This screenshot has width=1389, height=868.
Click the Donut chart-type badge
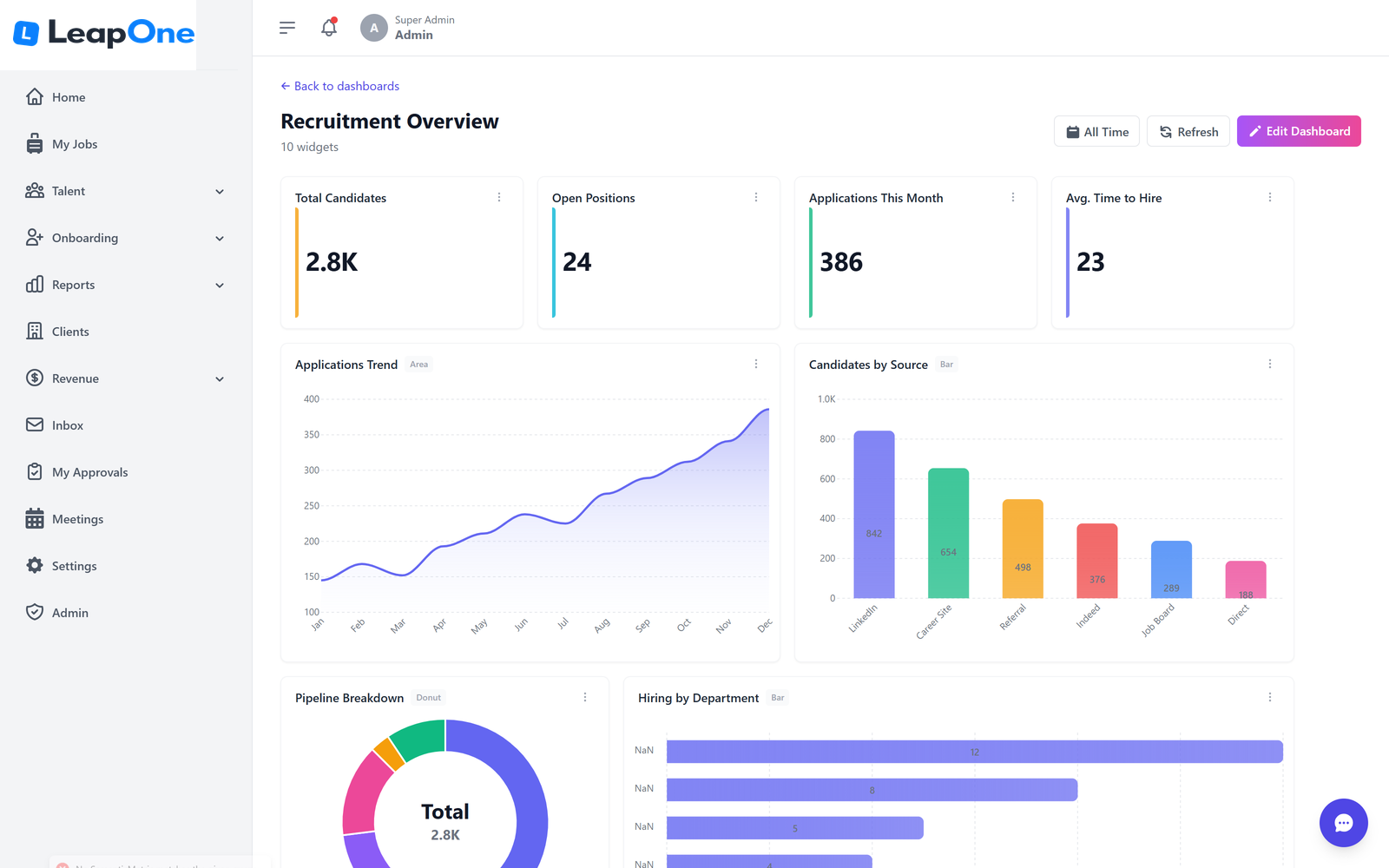coord(429,698)
